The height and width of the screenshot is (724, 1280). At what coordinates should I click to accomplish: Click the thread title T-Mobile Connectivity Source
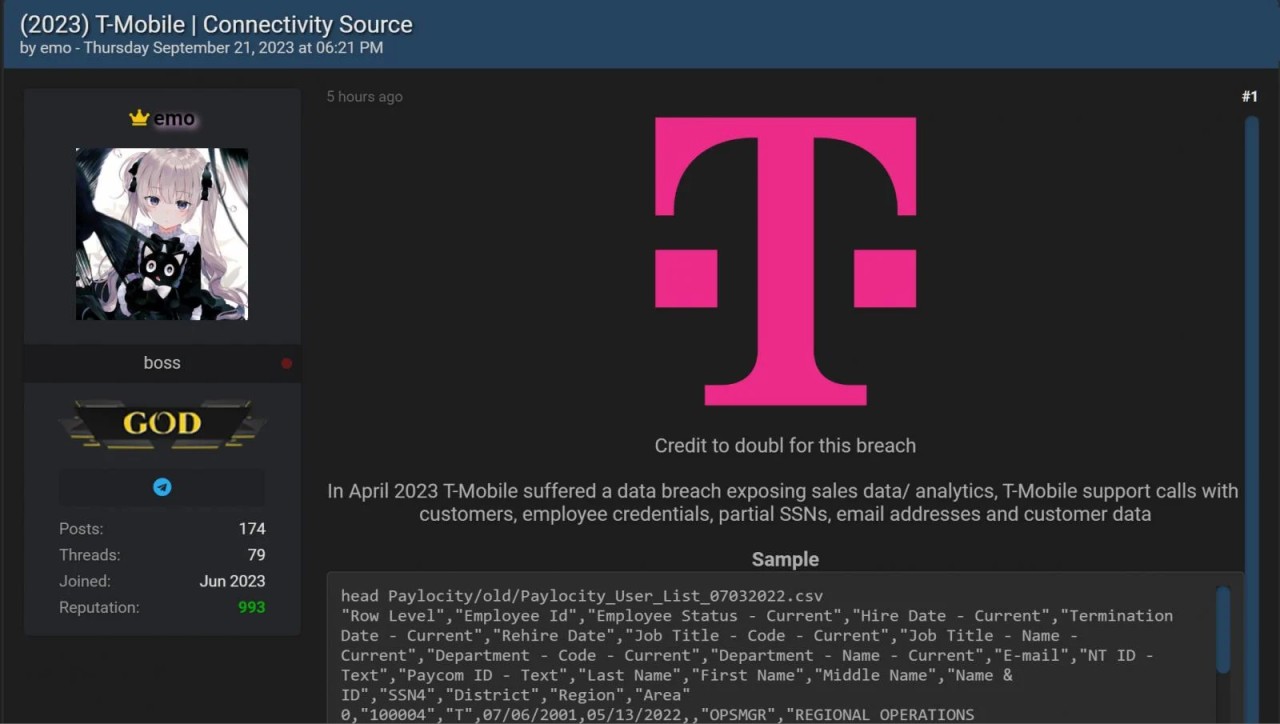tap(216, 24)
